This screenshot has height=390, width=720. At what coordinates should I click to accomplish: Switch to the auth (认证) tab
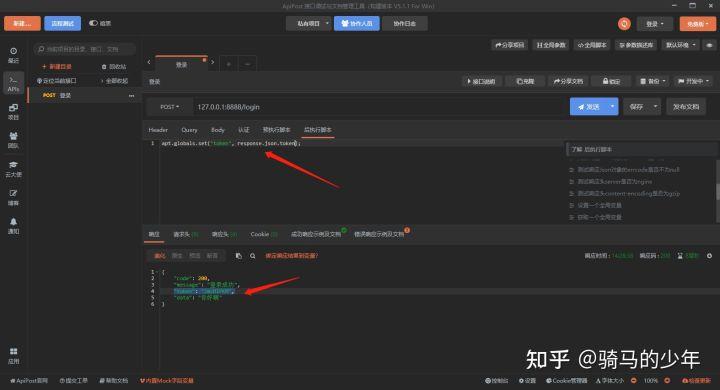point(244,130)
